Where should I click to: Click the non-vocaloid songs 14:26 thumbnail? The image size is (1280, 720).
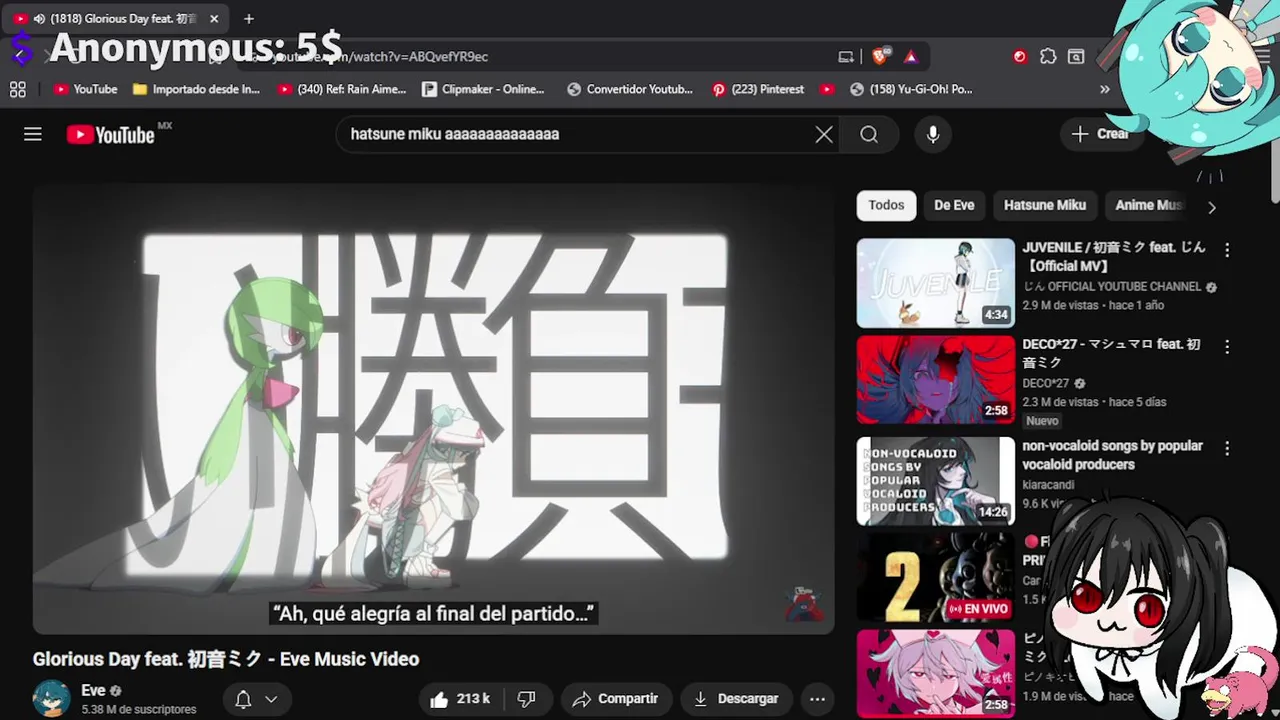click(936, 481)
